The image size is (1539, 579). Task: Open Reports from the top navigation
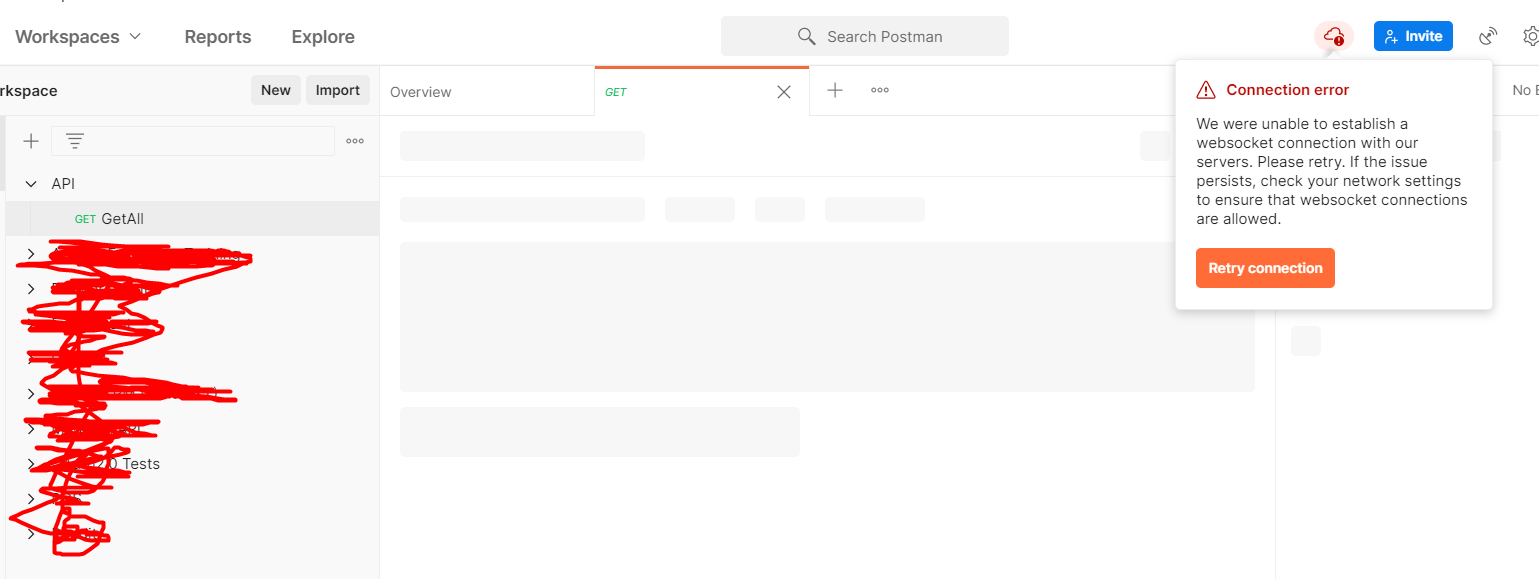[217, 36]
